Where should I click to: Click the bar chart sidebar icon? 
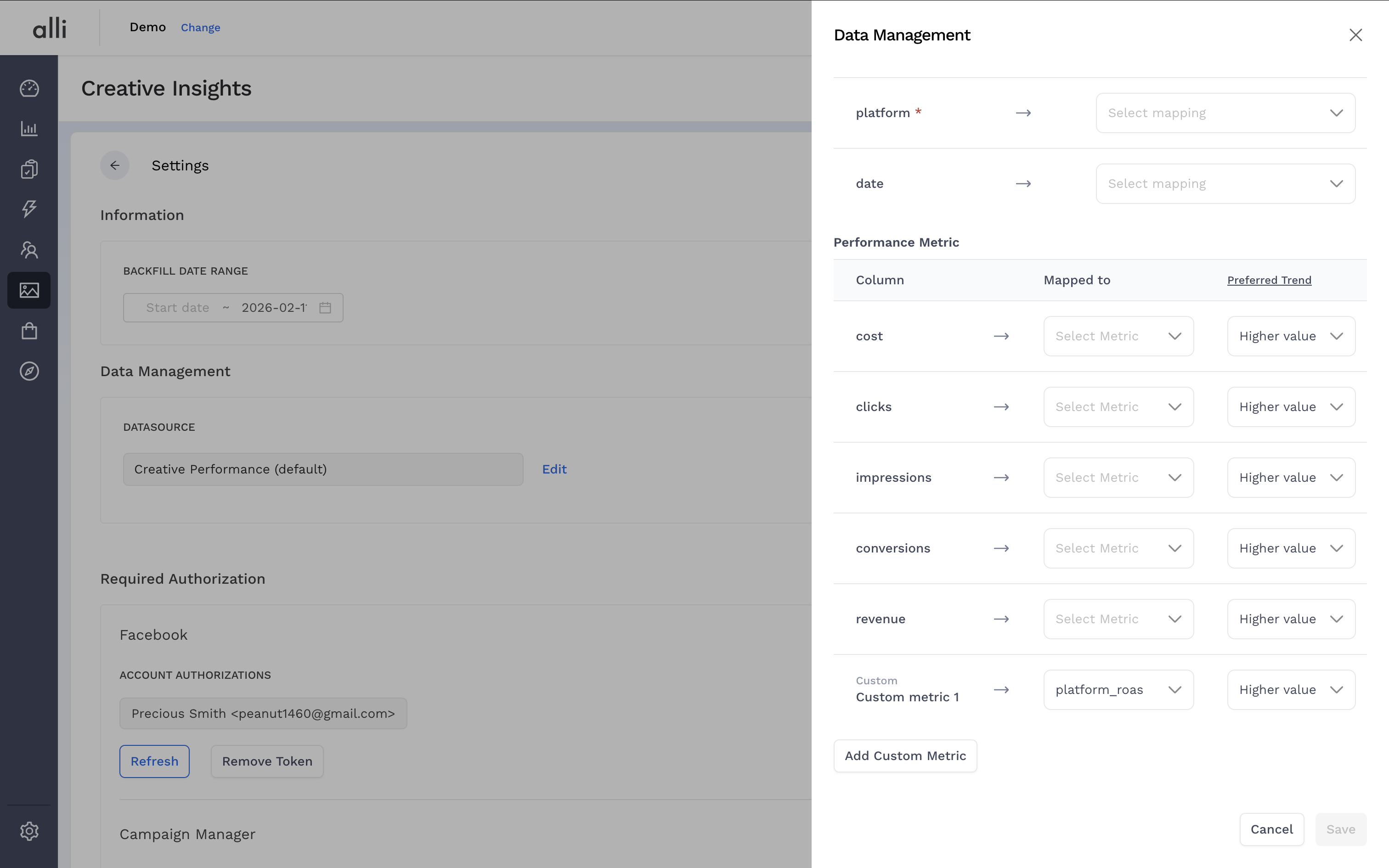click(29, 129)
